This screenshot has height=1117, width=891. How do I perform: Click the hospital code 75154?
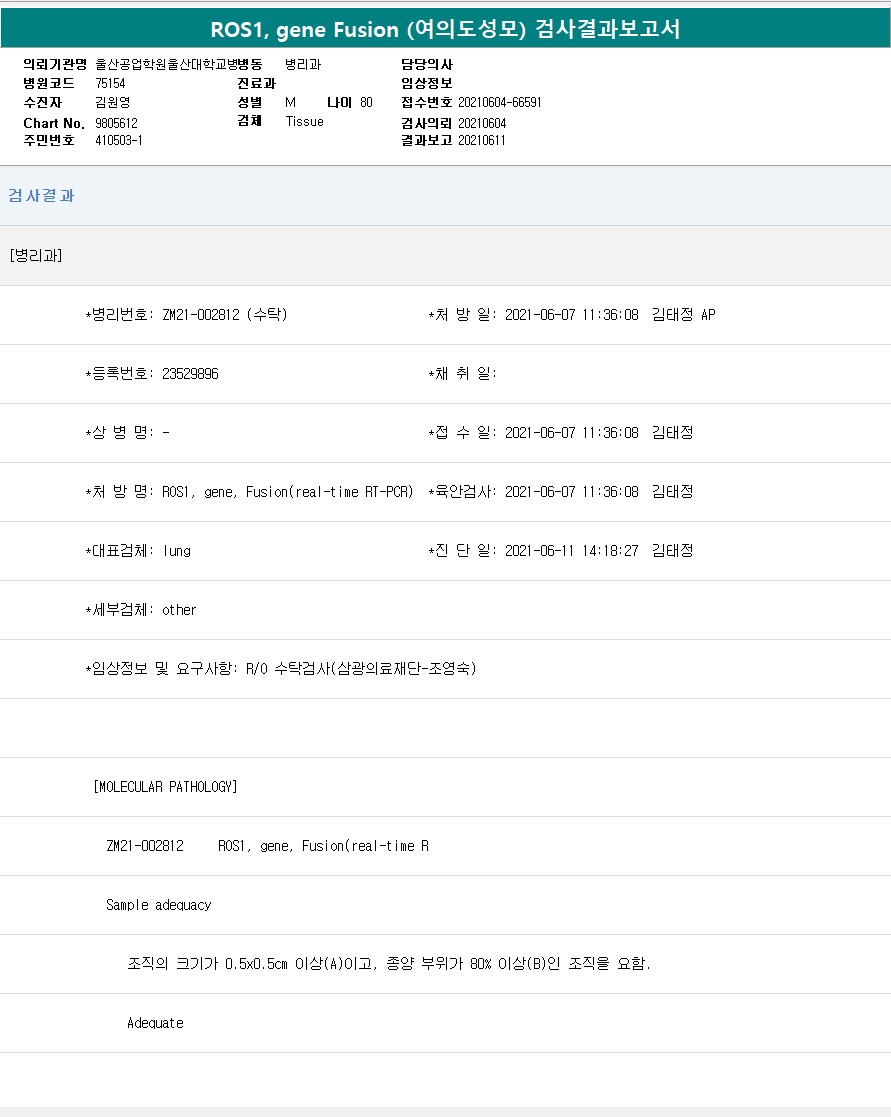click(110, 83)
